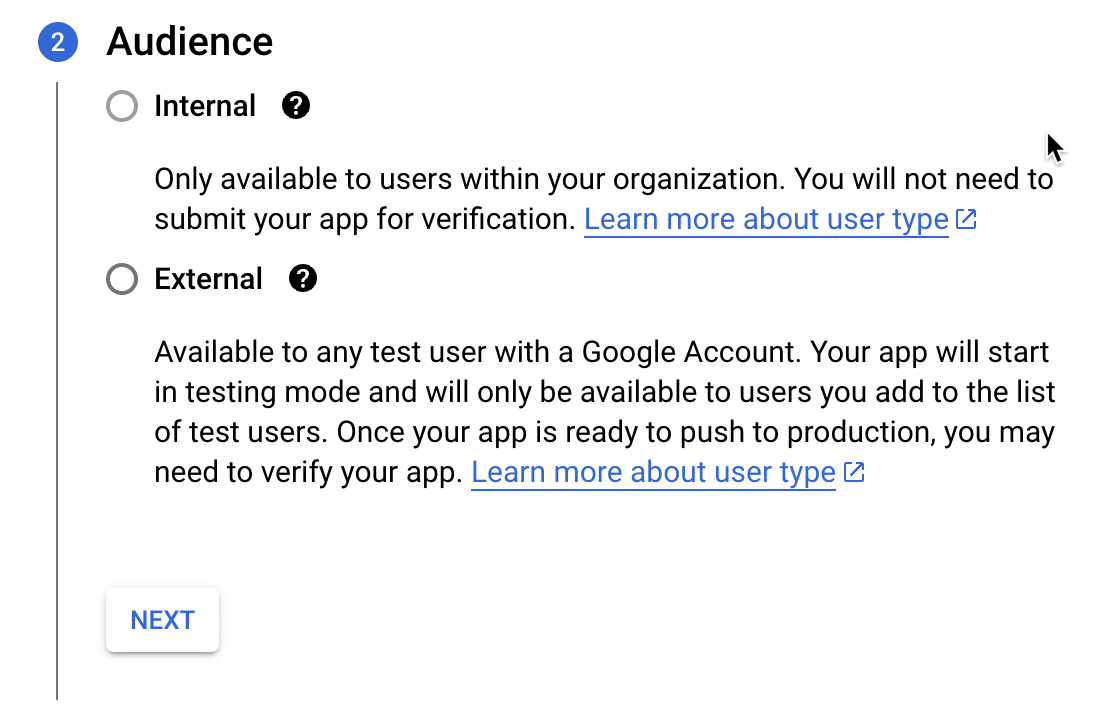Click the 'need to verify your app' text

click(x=309, y=472)
